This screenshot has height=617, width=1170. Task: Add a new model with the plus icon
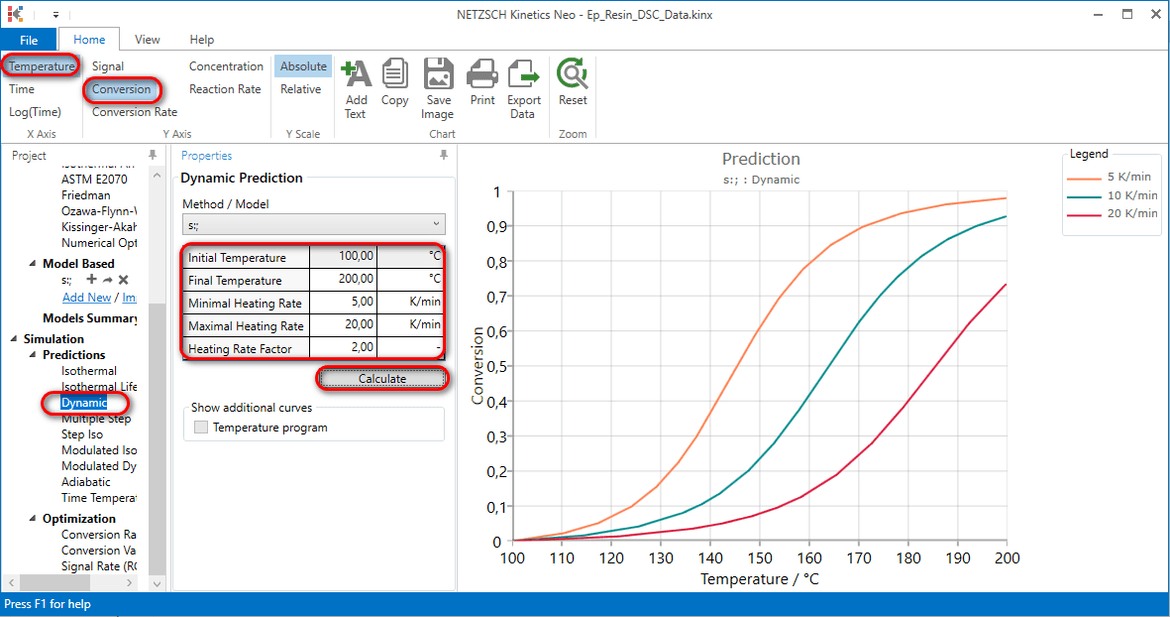pos(94,280)
